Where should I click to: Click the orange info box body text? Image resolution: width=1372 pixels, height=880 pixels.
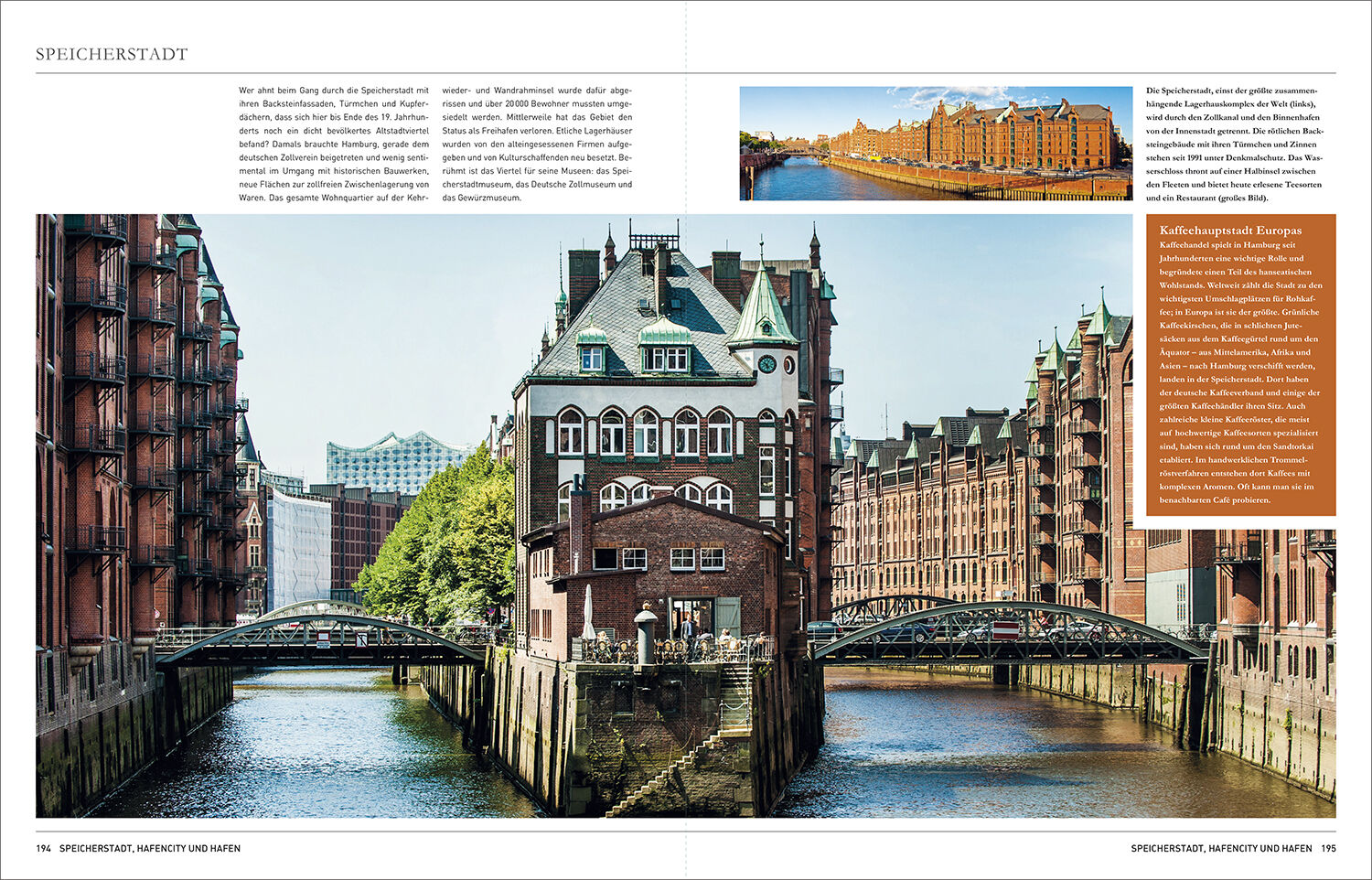click(x=1239, y=372)
